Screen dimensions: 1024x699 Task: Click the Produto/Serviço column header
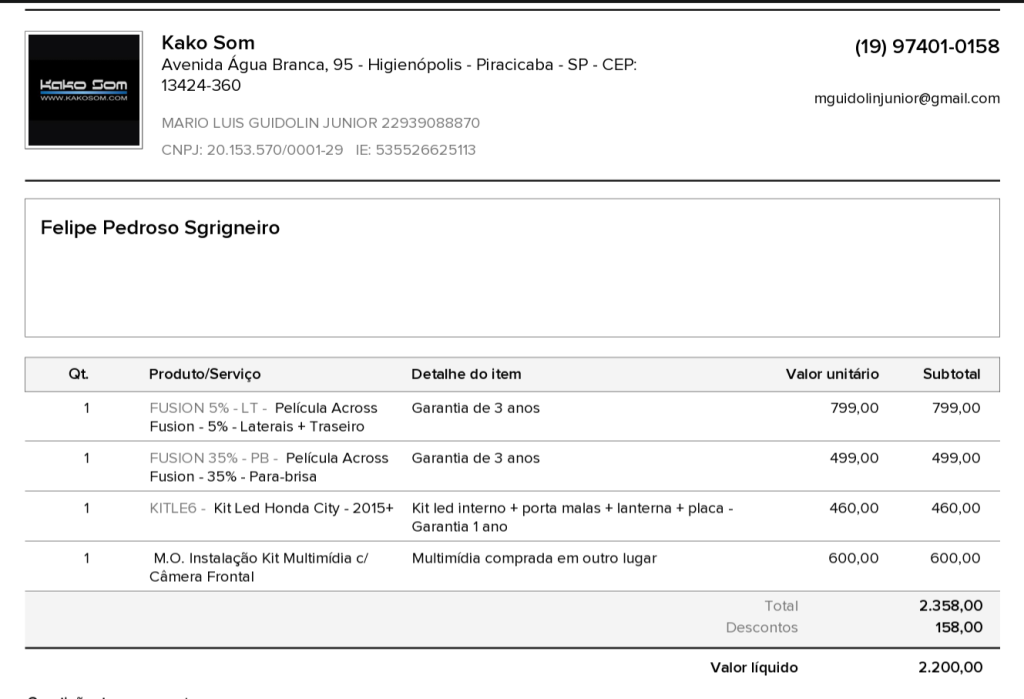(204, 374)
